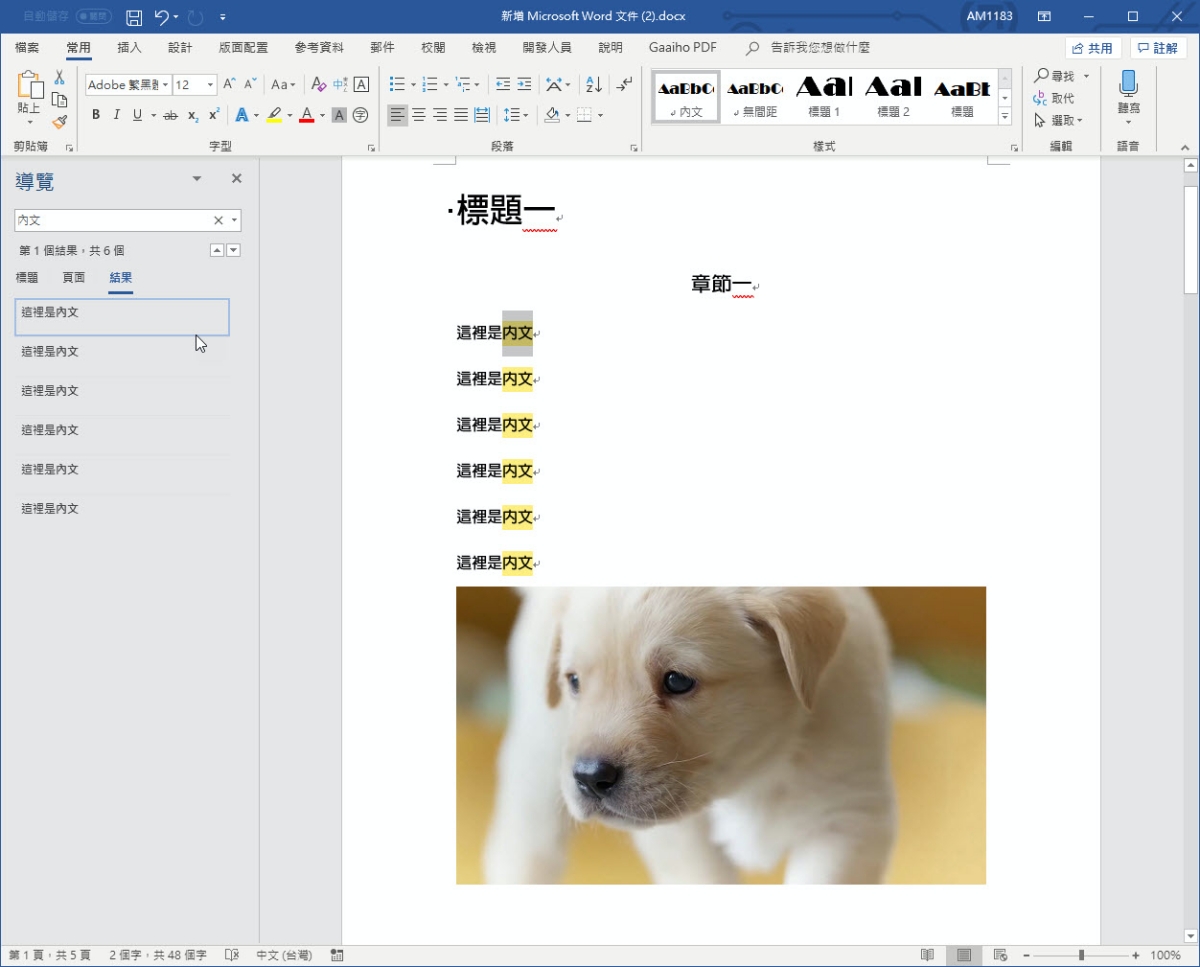Center-align the paragraph text
Image resolution: width=1200 pixels, height=967 pixels.
pyautogui.click(x=419, y=116)
